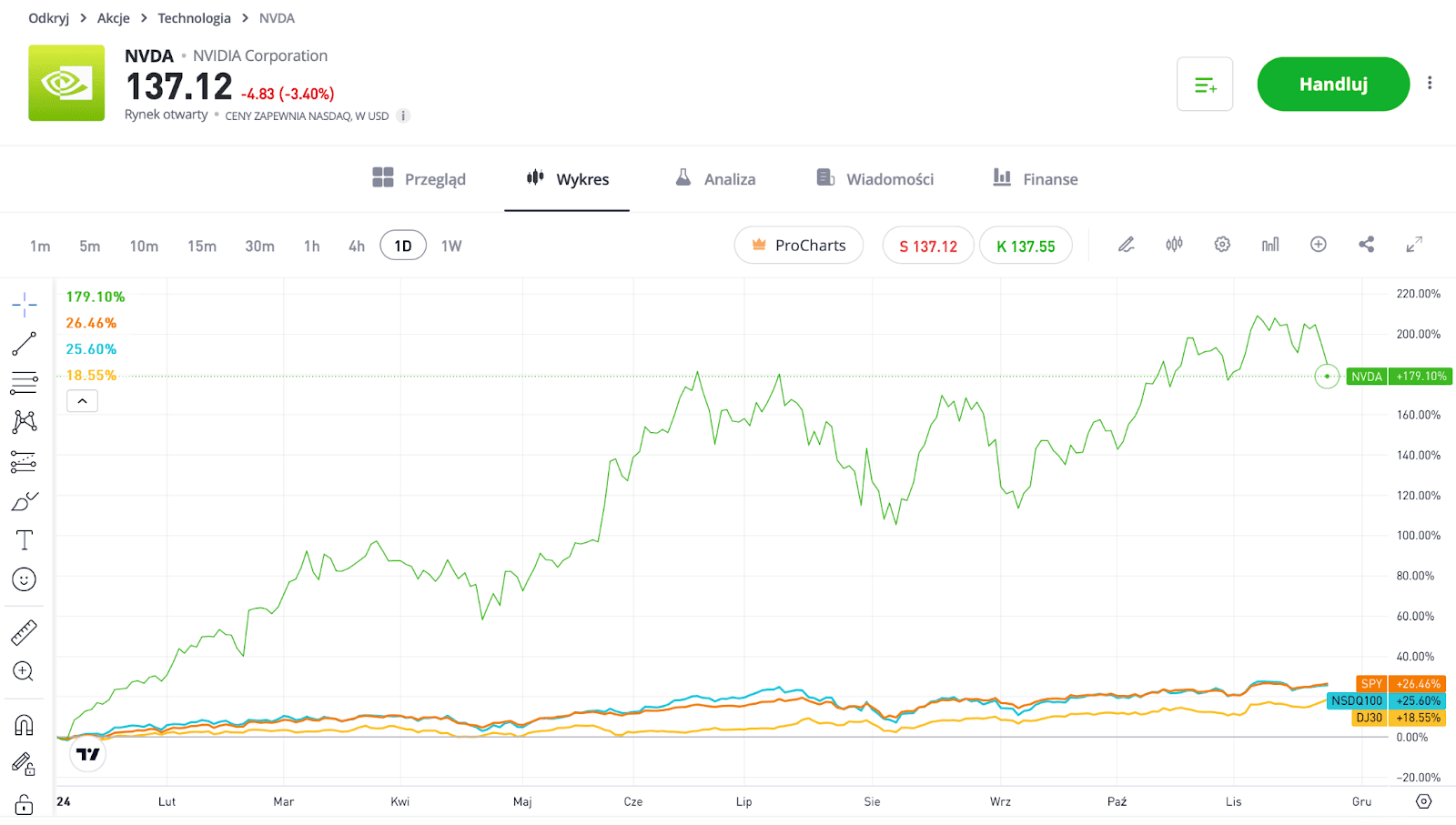The height and width of the screenshot is (825, 1456).
Task: Click the price info icon near NASDAQ
Action: point(403,116)
